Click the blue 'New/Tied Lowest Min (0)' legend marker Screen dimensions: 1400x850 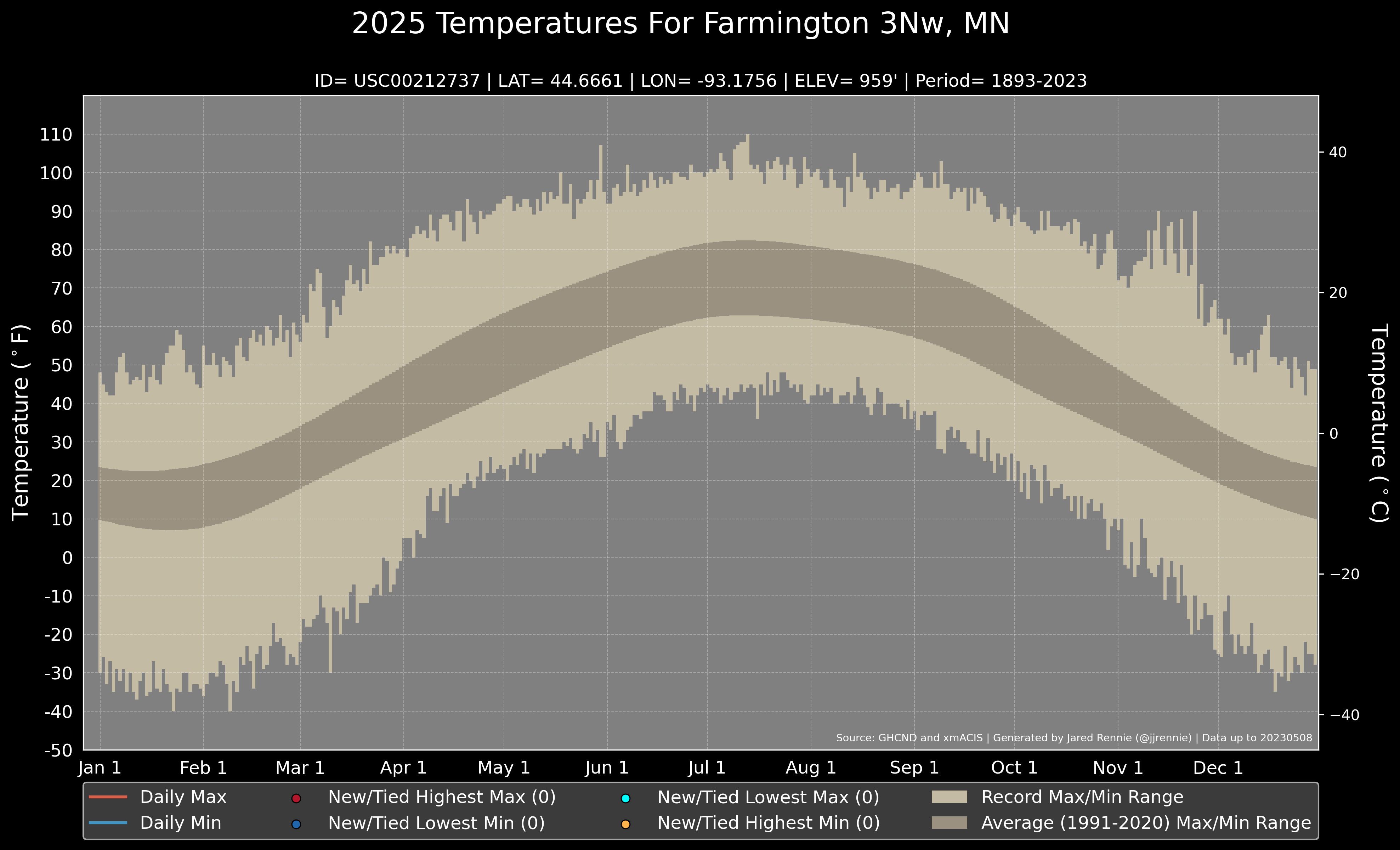[296, 824]
